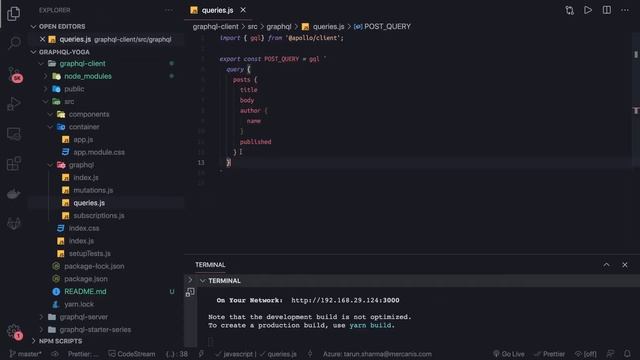This screenshot has height=360, width=640.
Task: Click Go Live in status bar
Action: [509, 354]
